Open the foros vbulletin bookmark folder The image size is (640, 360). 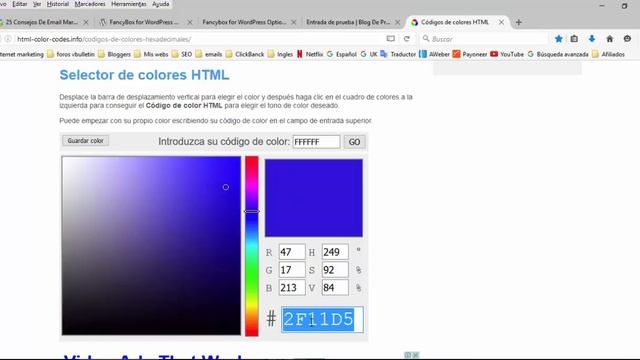coord(71,54)
